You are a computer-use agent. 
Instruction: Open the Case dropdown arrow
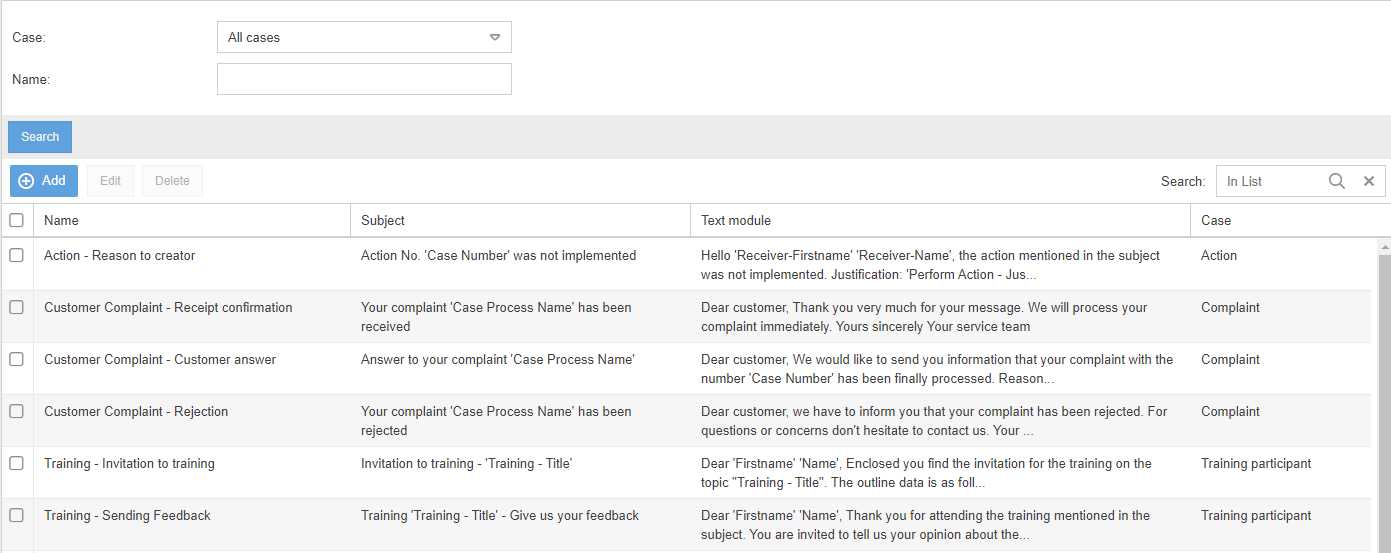point(494,37)
